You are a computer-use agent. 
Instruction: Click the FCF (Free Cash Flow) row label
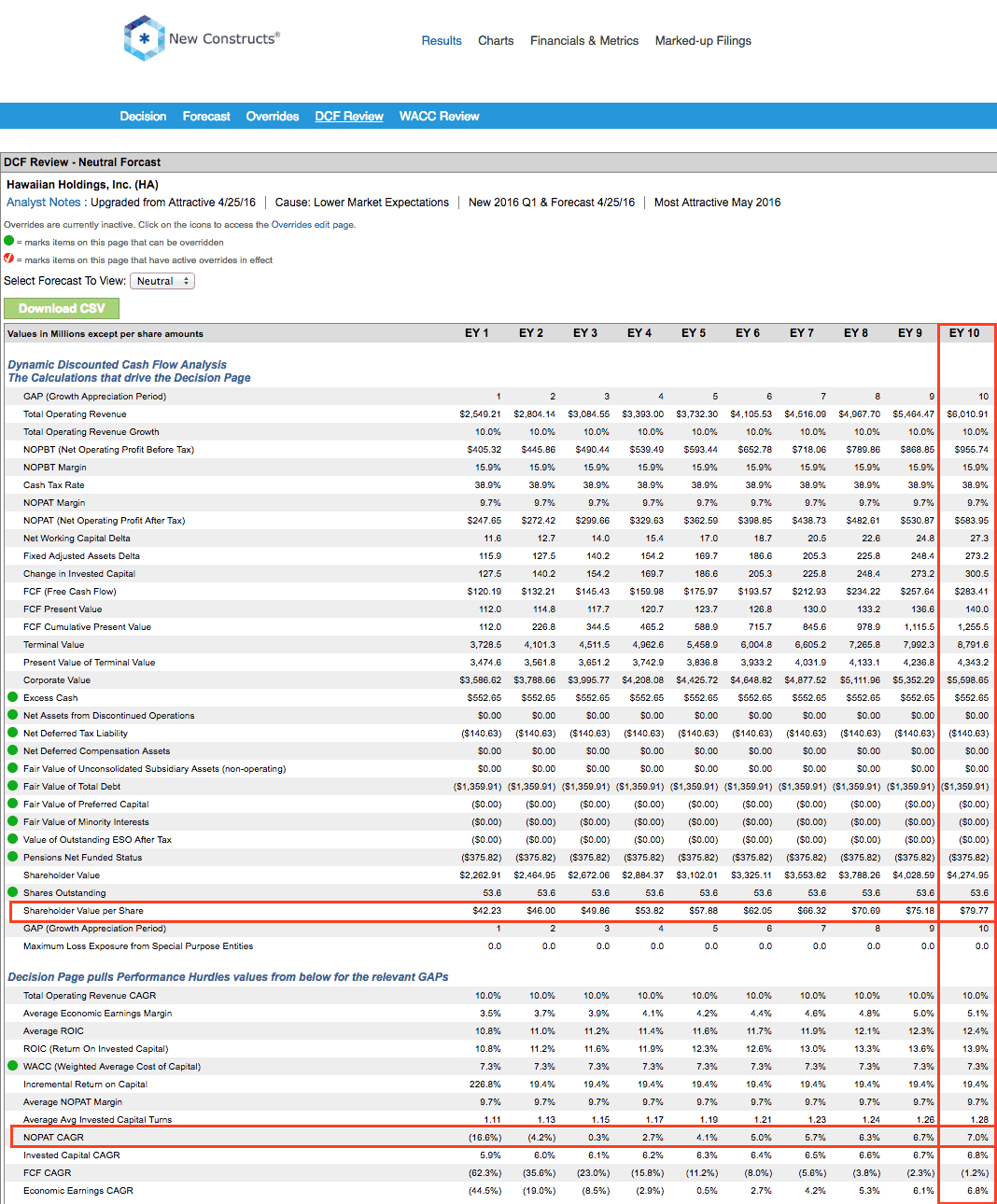click(x=70, y=591)
